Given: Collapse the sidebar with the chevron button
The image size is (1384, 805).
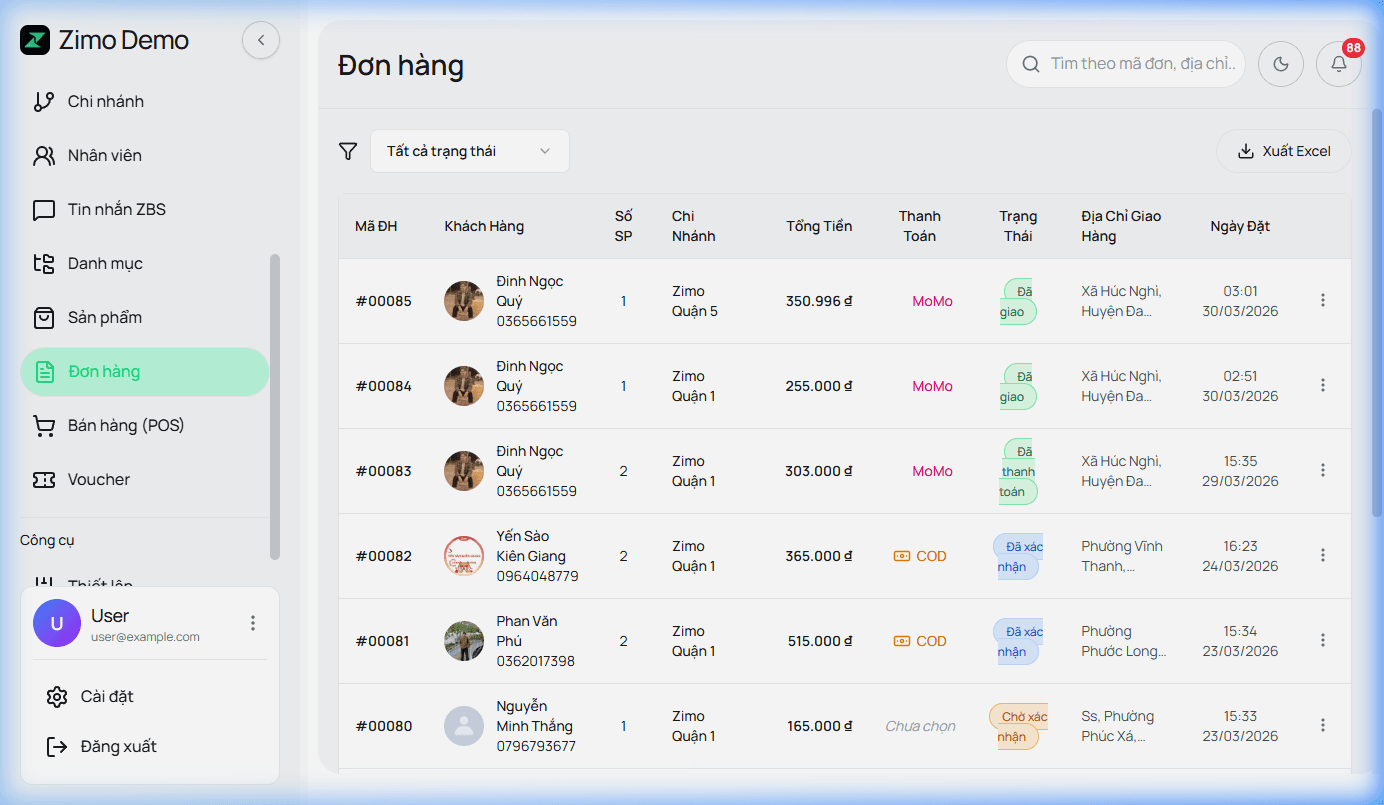Looking at the screenshot, I should (261, 40).
